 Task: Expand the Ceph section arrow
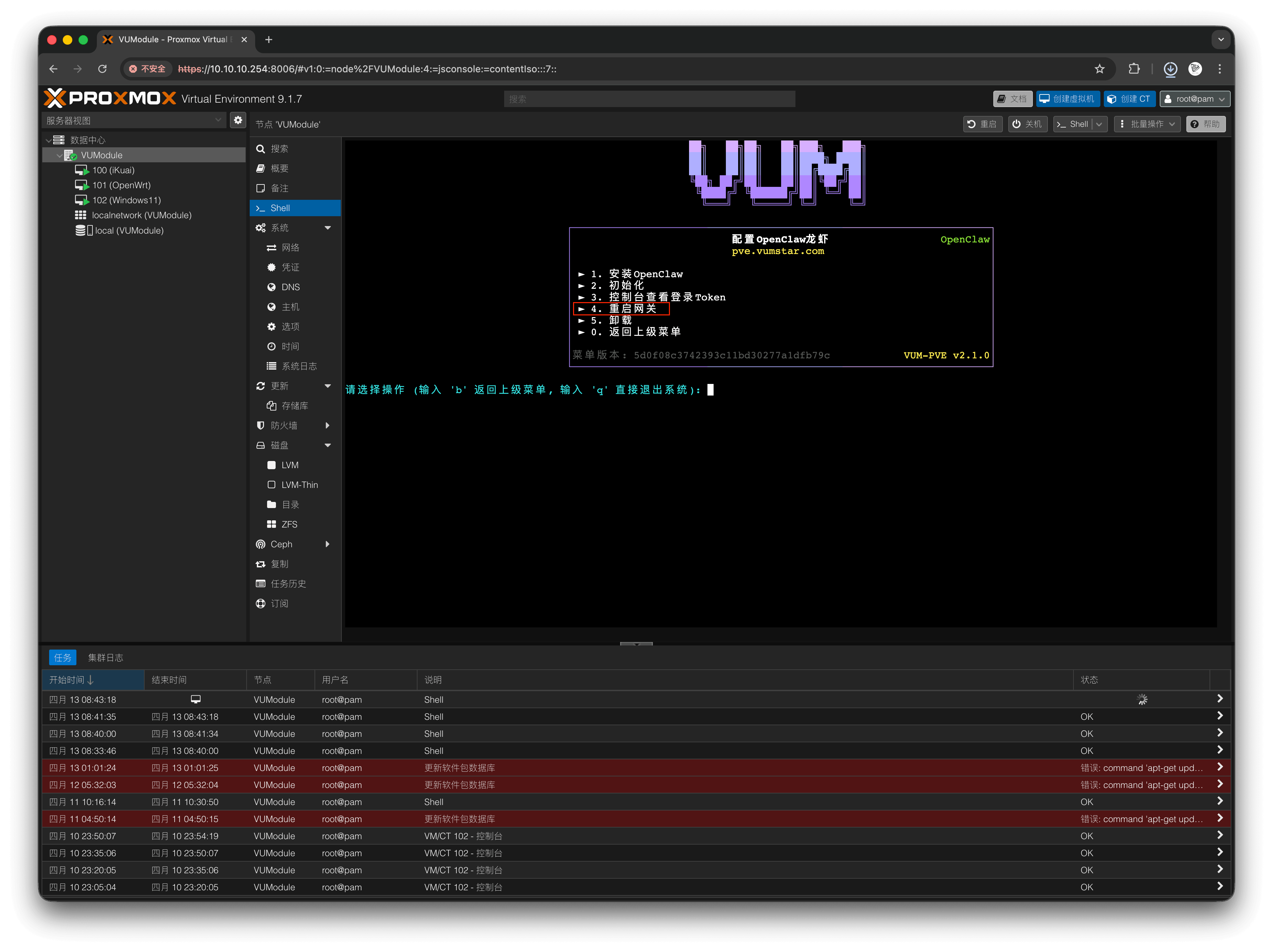click(327, 544)
